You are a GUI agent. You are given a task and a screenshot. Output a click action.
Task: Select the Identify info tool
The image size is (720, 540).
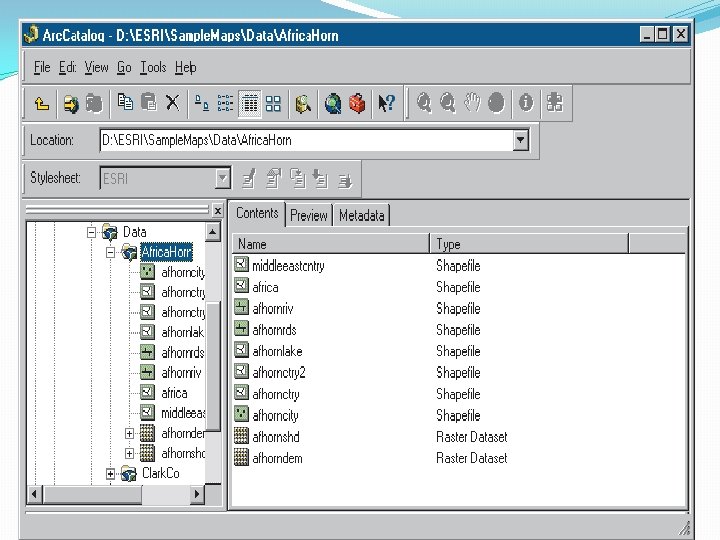pos(526,102)
